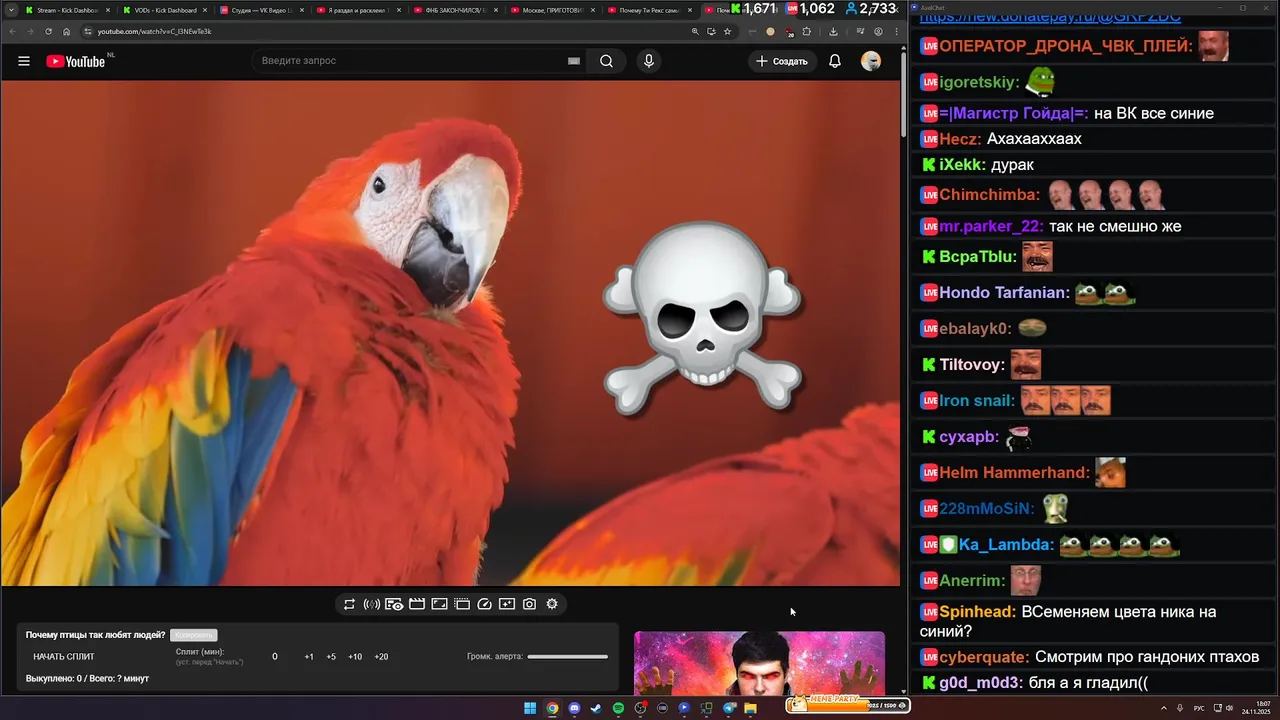The height and width of the screenshot is (720, 1280).
Task: Bookmark the page with the star icon
Action: pos(727,31)
